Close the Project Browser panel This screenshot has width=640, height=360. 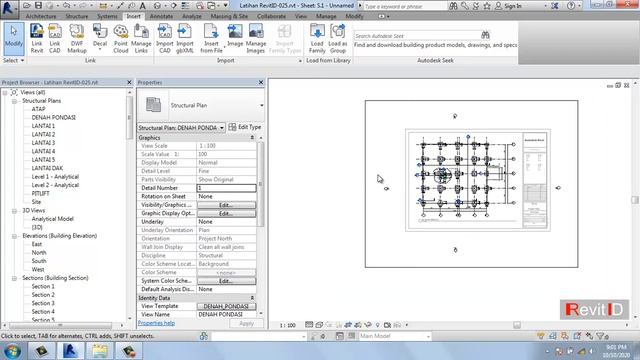[x=129, y=82]
